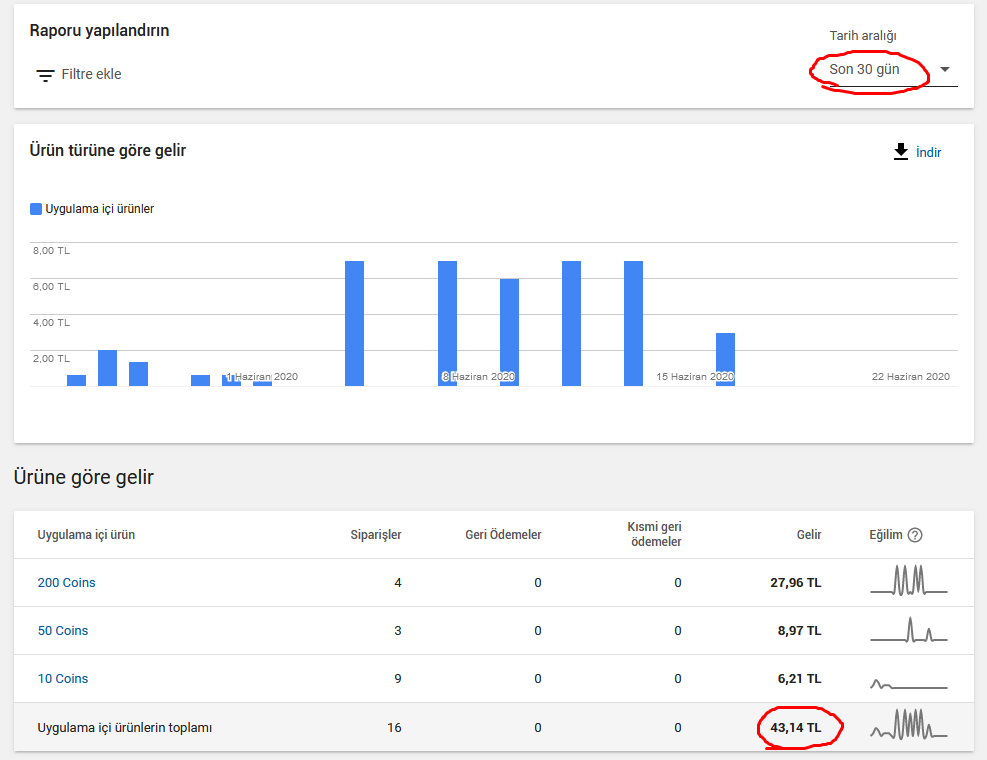Sort by the Gelir column header
The height and width of the screenshot is (760, 987).
(809, 535)
